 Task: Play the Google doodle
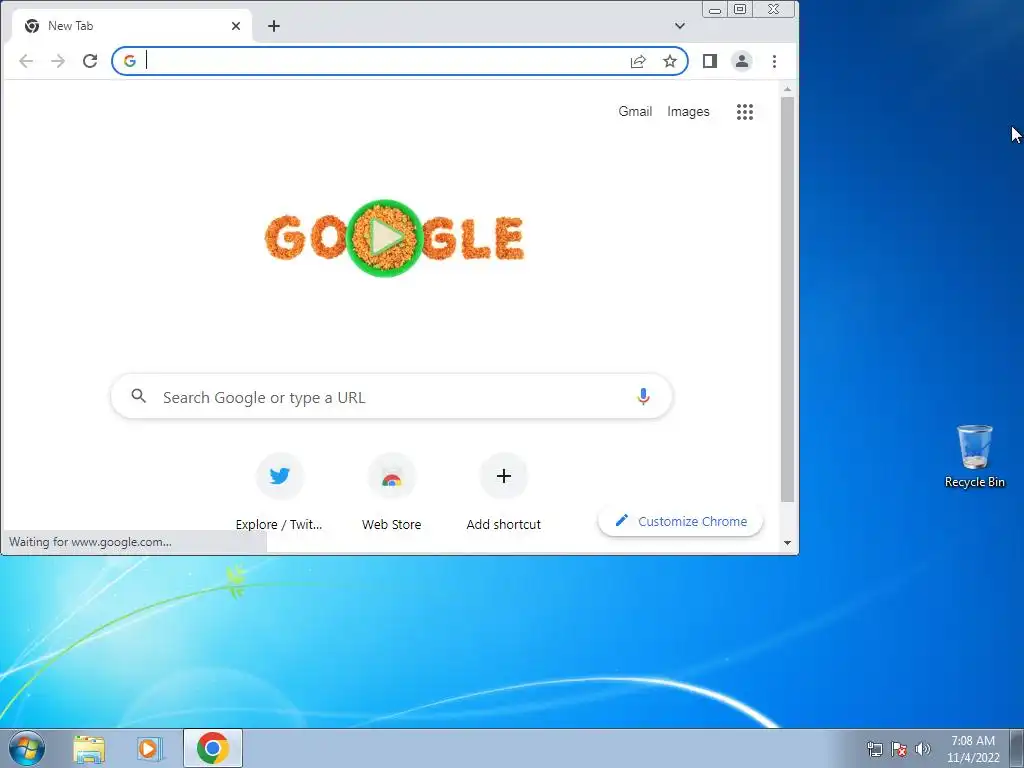[x=385, y=238]
